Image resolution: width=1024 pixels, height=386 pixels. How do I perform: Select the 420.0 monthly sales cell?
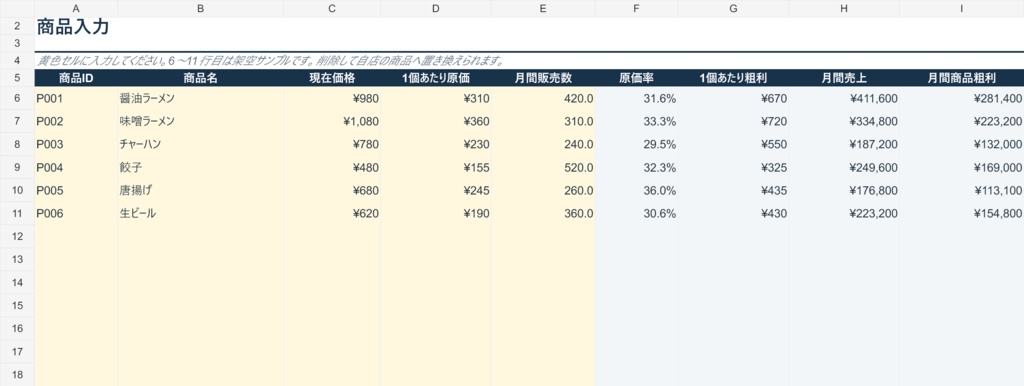543,99
